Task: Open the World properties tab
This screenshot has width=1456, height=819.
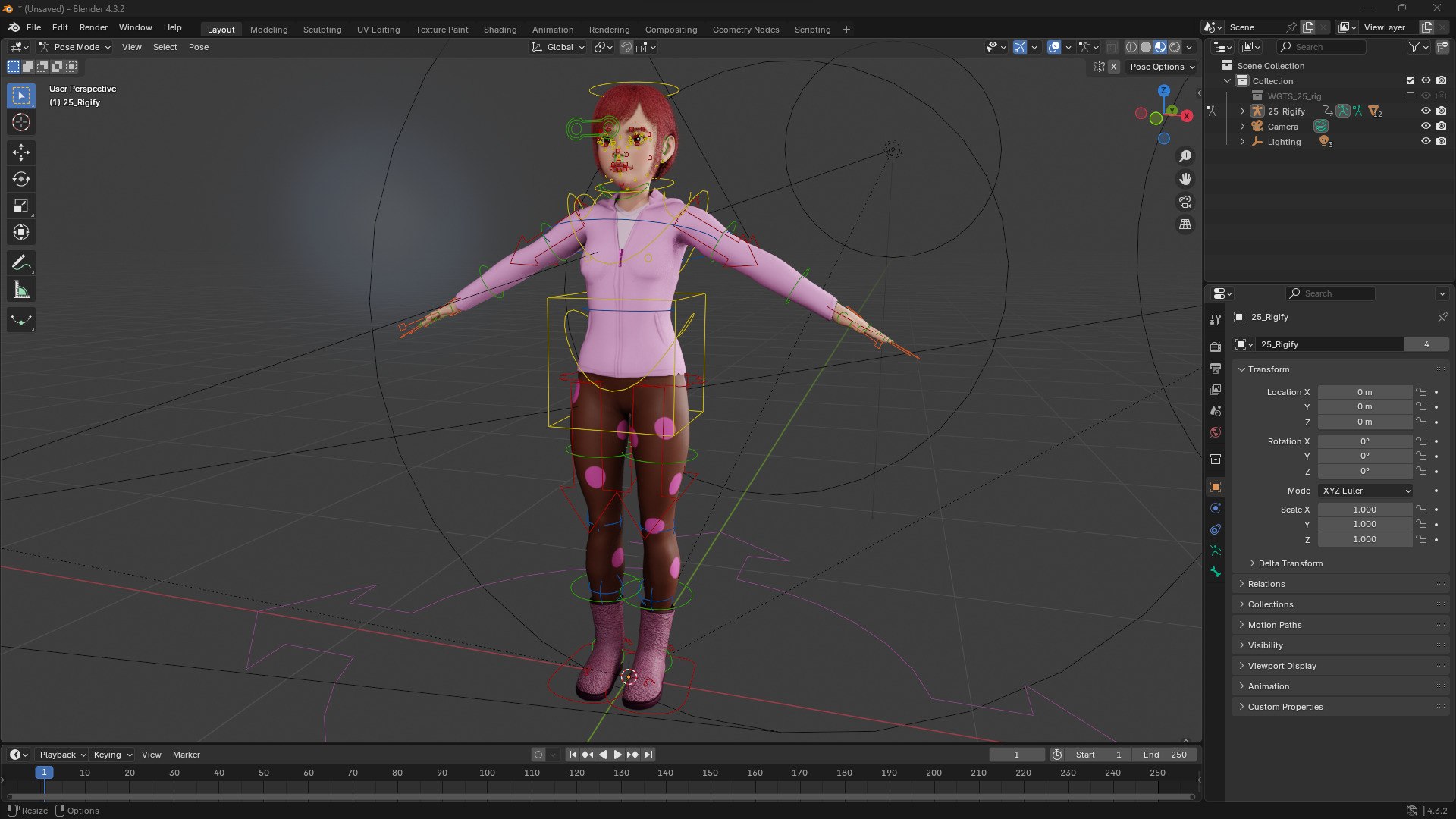Action: point(1216,431)
